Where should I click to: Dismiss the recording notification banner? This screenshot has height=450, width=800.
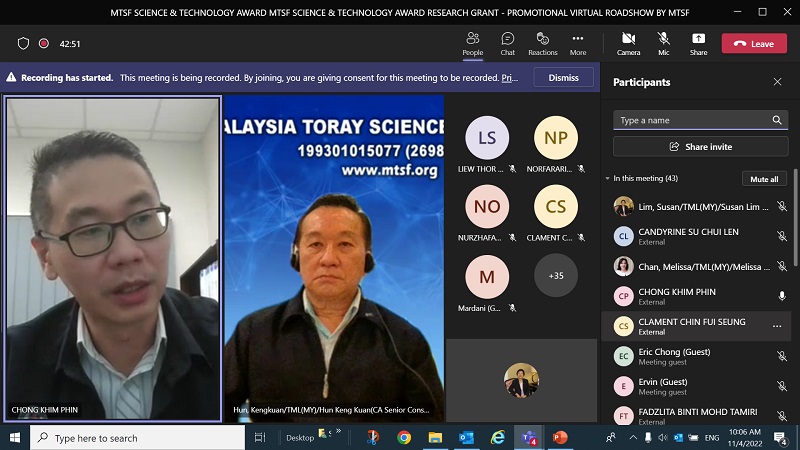click(x=563, y=78)
